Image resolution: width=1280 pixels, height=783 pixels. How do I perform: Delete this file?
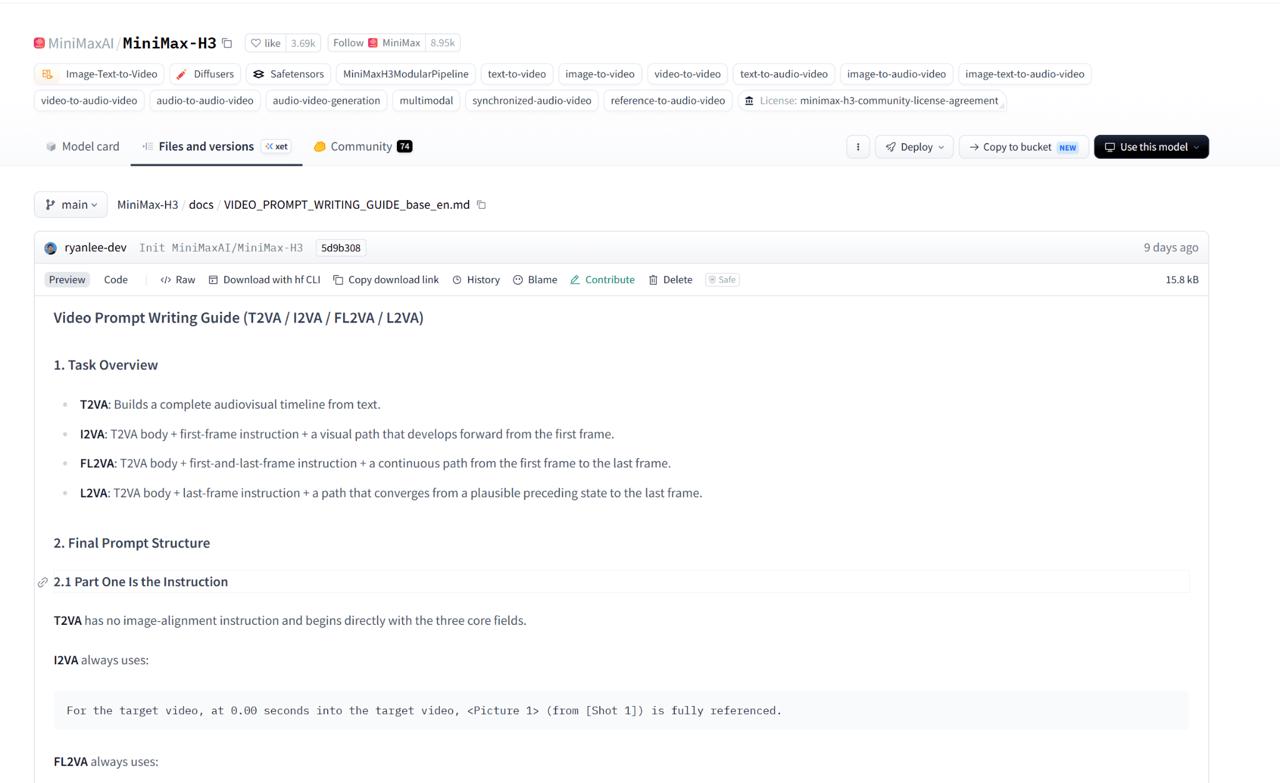point(670,280)
